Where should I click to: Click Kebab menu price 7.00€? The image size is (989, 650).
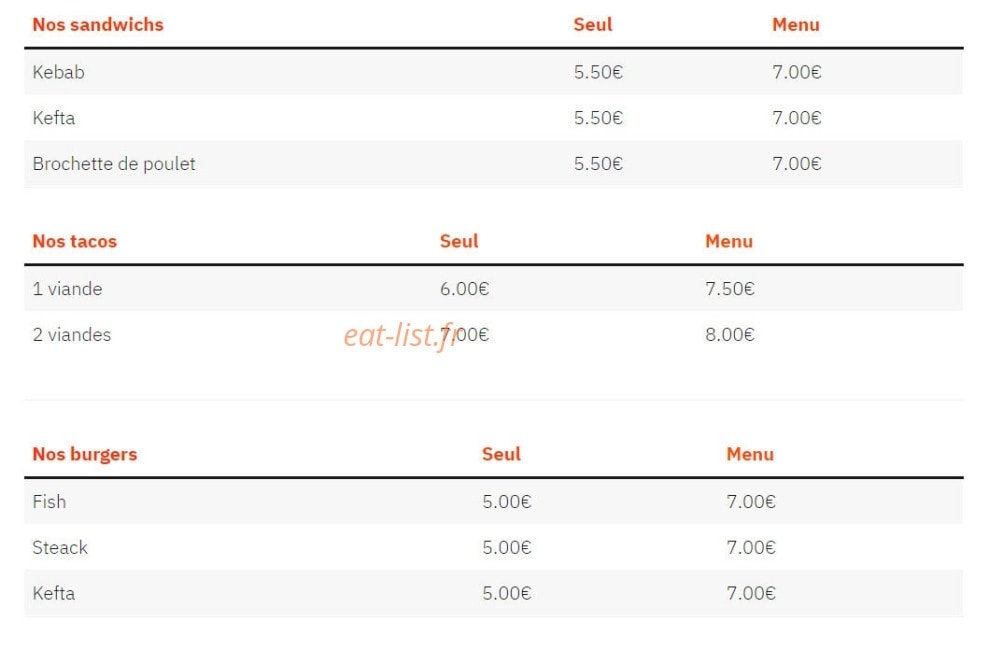tap(797, 72)
